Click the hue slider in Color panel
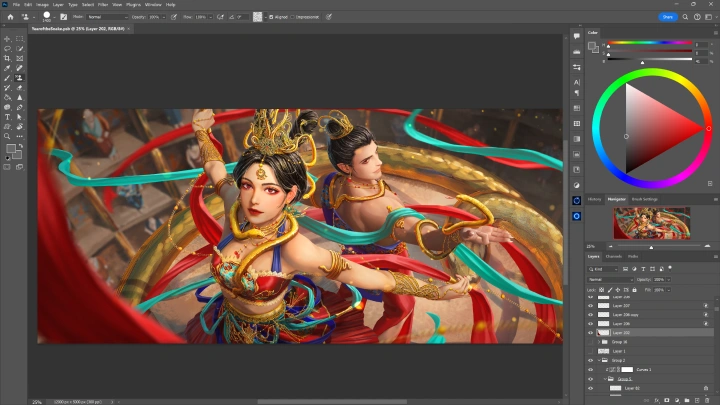Viewport: 720px width, 405px height. click(650, 42)
